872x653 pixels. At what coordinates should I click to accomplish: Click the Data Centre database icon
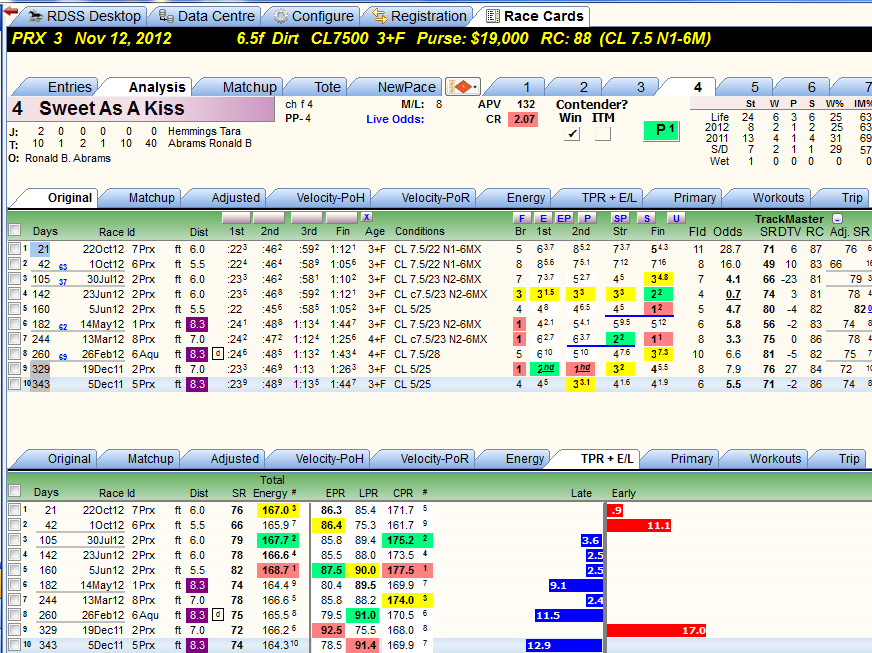pos(166,16)
